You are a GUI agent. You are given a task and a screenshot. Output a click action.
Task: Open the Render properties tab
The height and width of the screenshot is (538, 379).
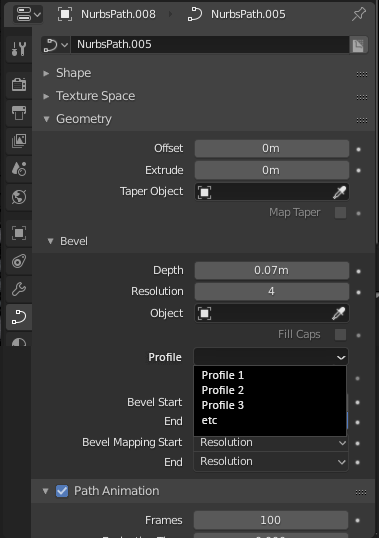[19, 84]
